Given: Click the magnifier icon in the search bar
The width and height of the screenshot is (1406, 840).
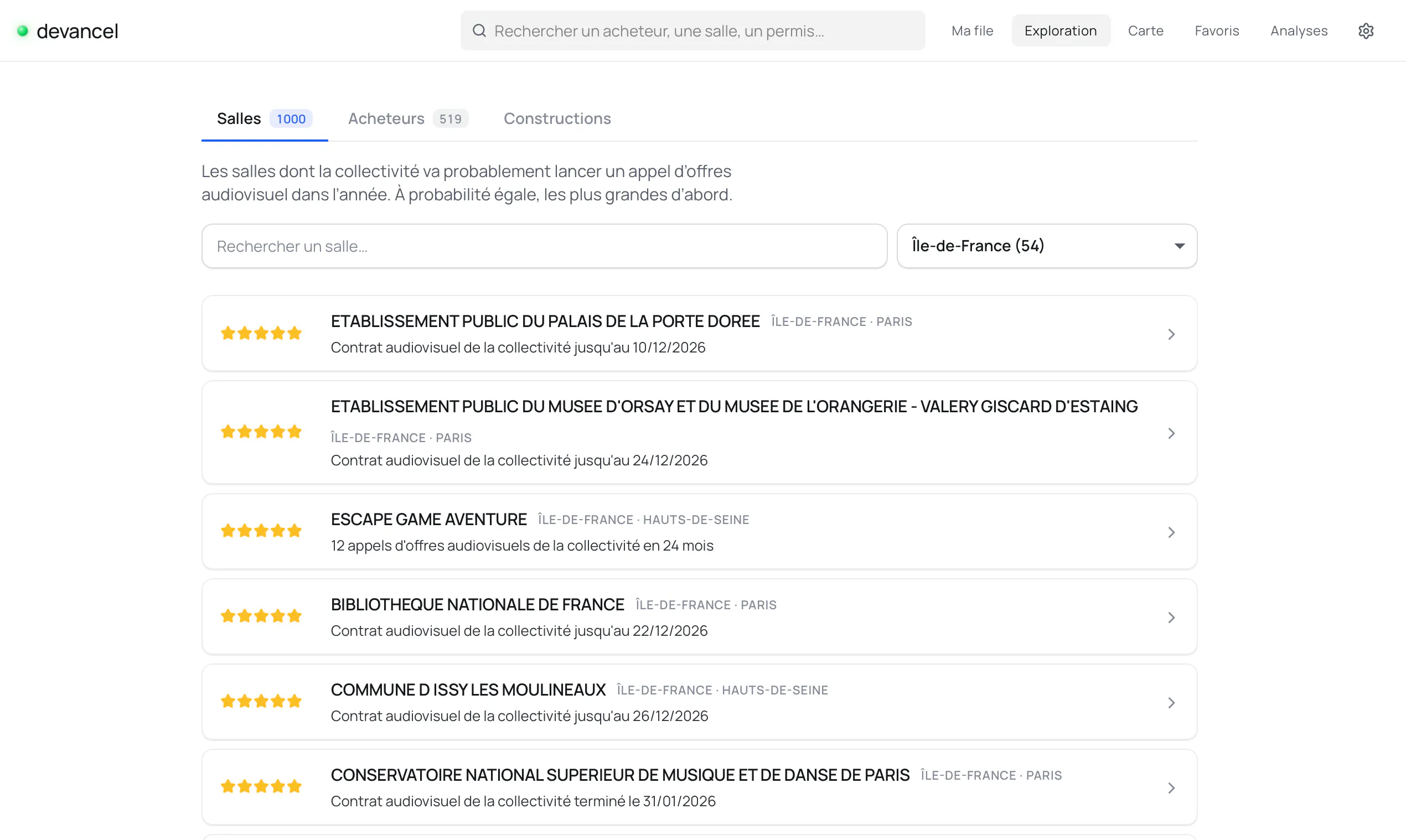Looking at the screenshot, I should click(479, 30).
